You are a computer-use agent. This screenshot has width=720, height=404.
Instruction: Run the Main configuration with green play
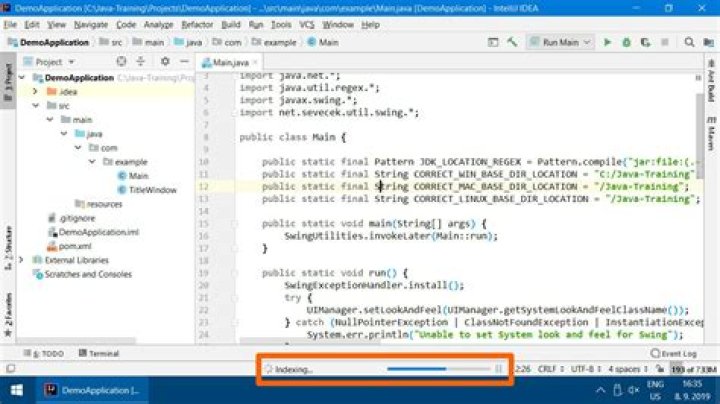[607, 42]
